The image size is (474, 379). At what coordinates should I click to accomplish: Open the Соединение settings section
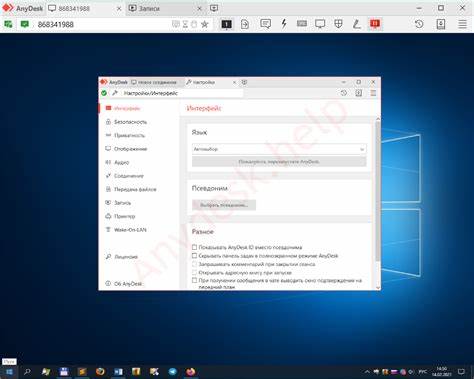pos(139,176)
